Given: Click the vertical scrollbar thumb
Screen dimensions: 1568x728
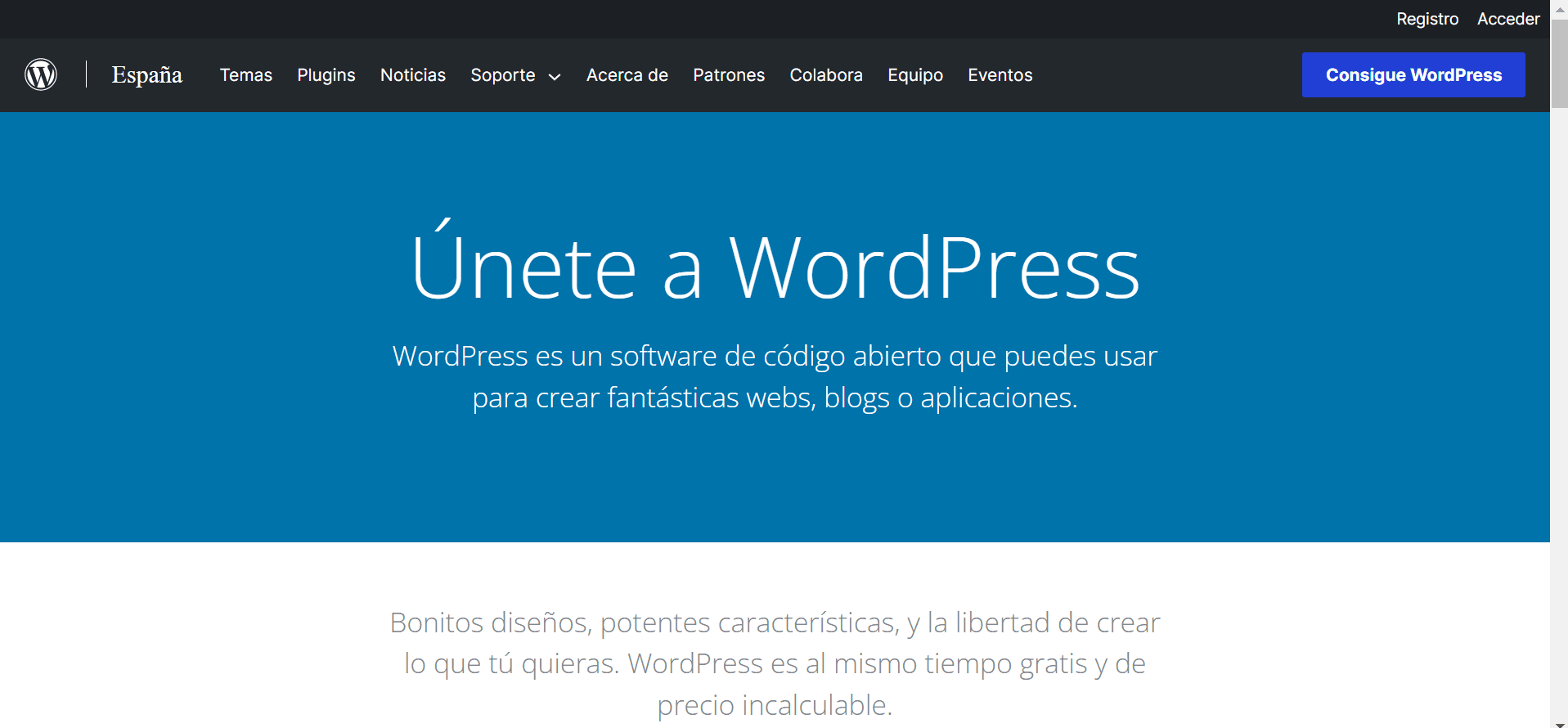Looking at the screenshot, I should [1559, 64].
